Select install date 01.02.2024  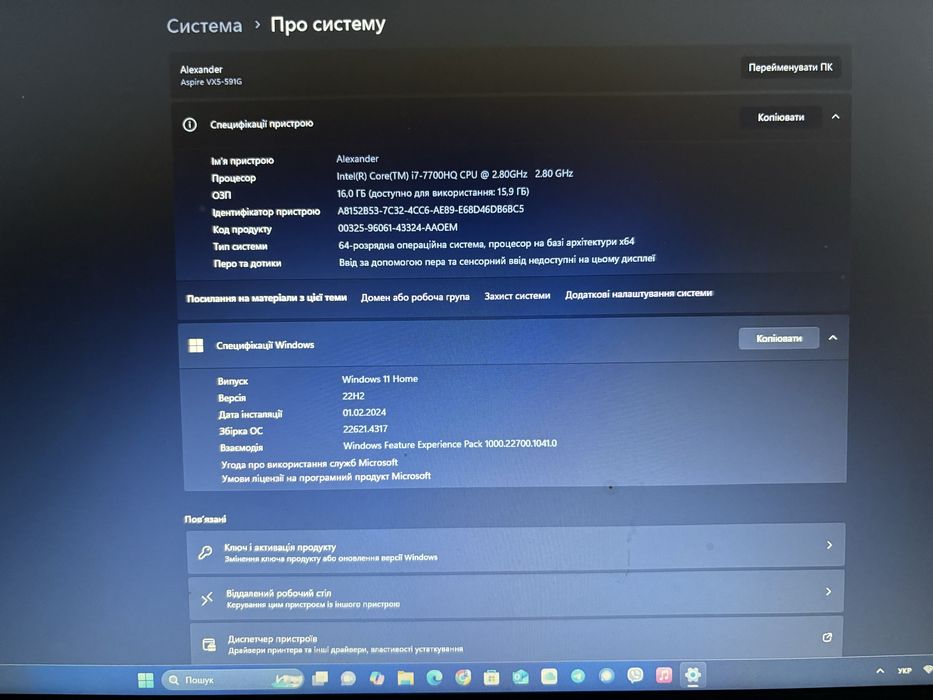pyautogui.click(x=364, y=412)
